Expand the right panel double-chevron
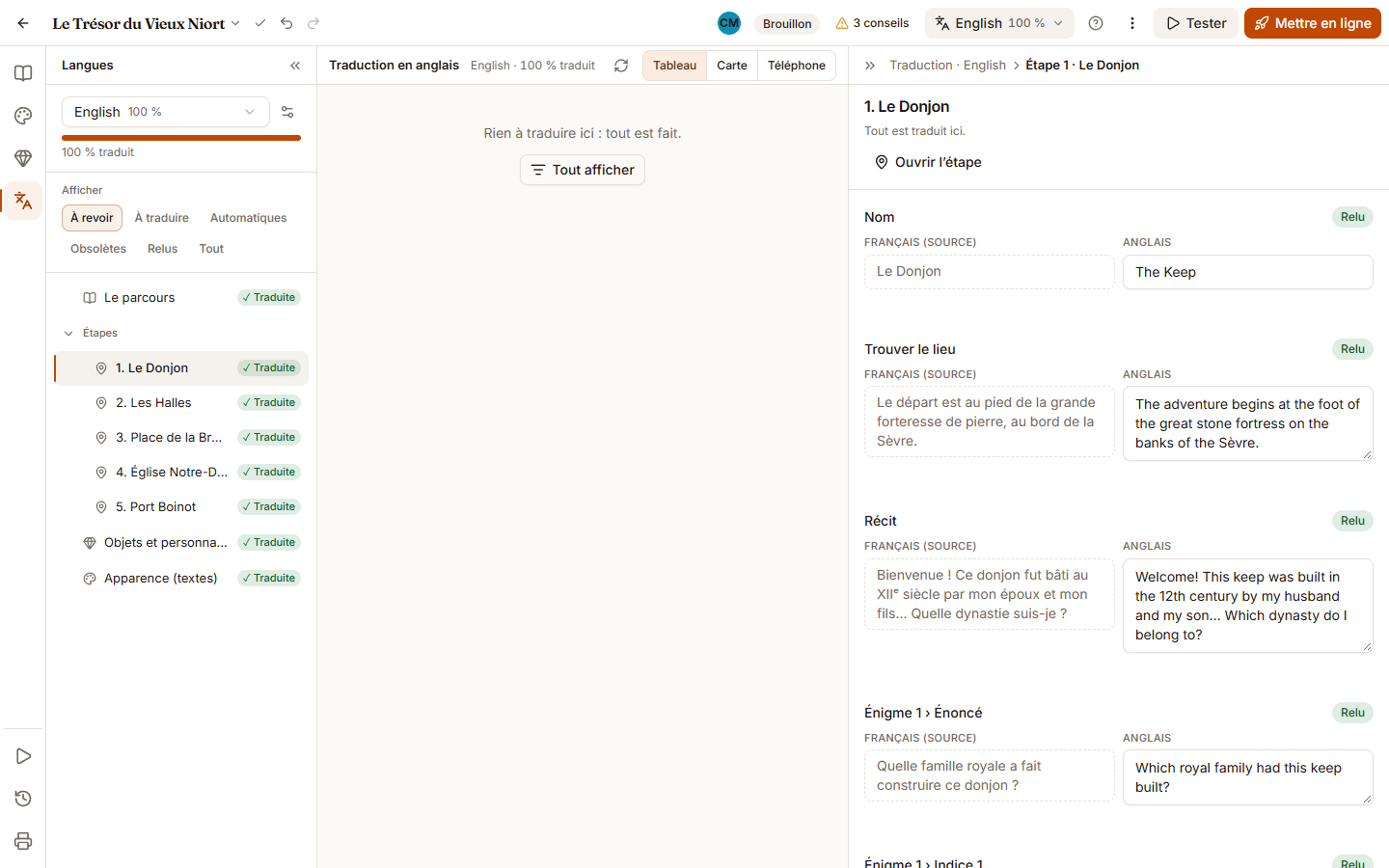The height and width of the screenshot is (868, 1389). pos(870,66)
